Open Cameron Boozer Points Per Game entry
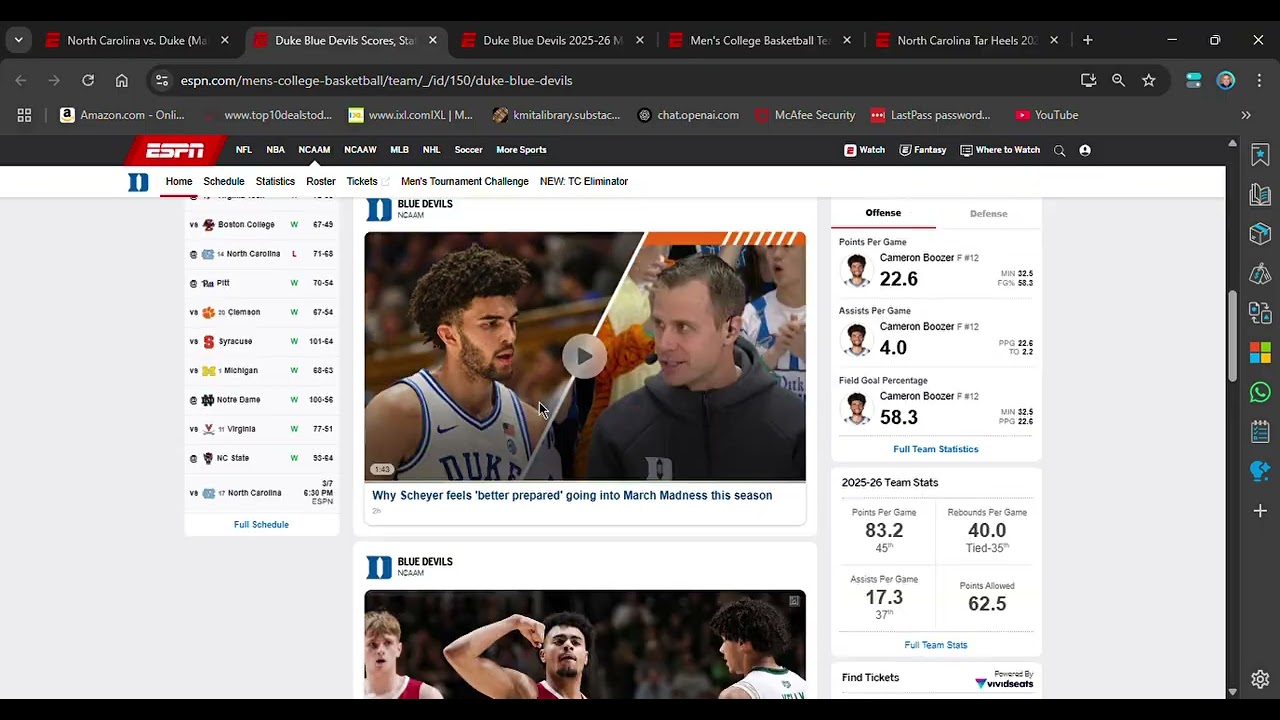Image resolution: width=1280 pixels, height=720 pixels. click(x=936, y=271)
